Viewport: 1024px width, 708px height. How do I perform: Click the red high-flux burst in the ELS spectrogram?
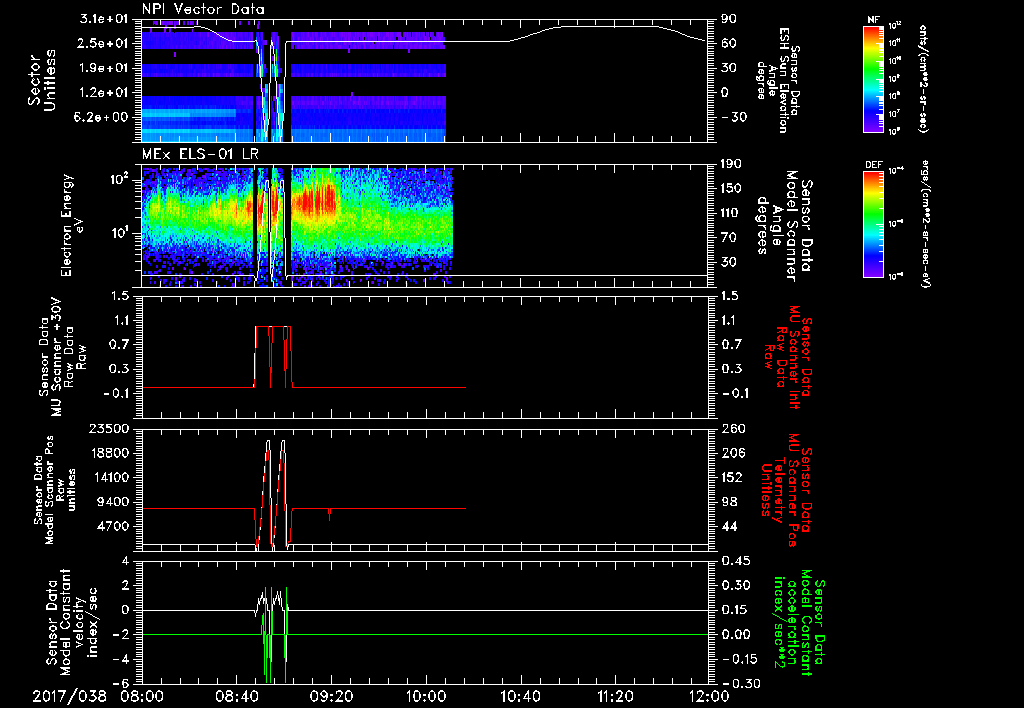[317, 199]
